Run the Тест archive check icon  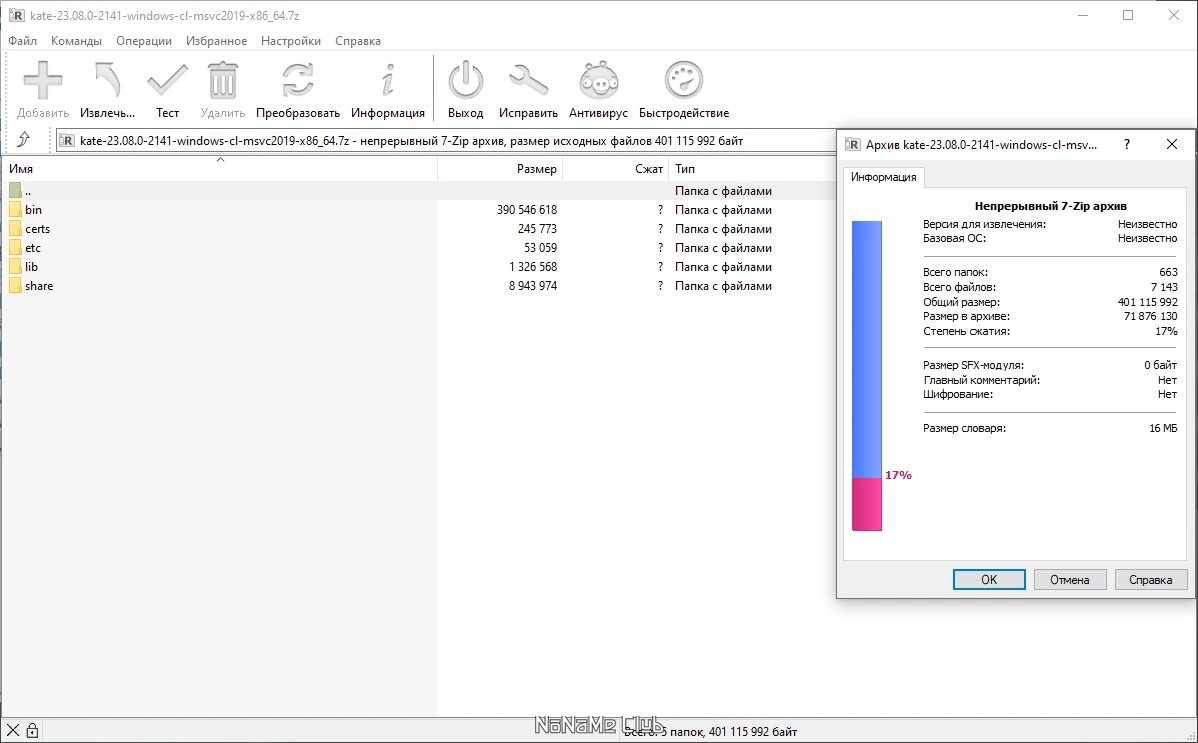tap(167, 80)
